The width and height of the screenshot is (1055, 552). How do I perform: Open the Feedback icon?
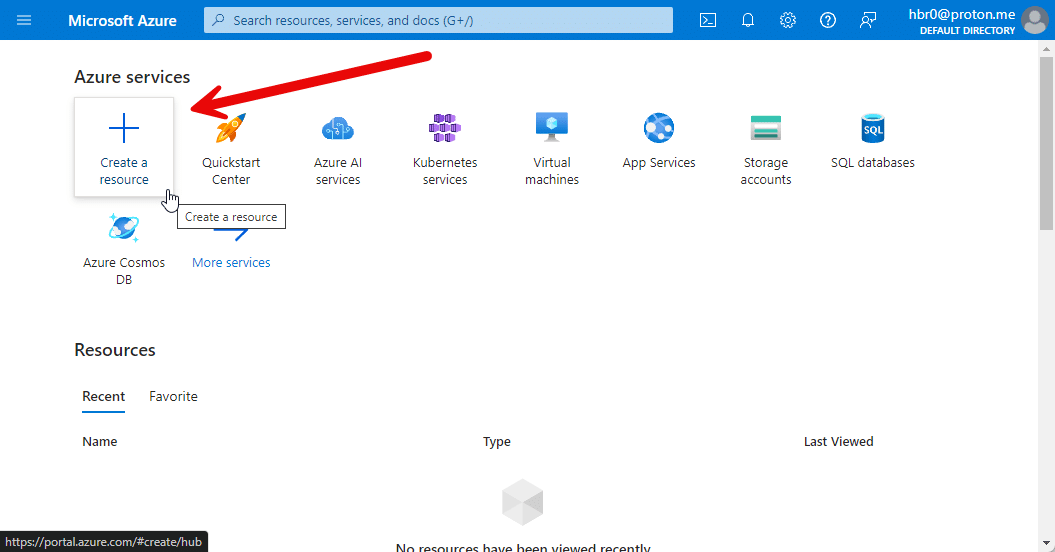[868, 20]
